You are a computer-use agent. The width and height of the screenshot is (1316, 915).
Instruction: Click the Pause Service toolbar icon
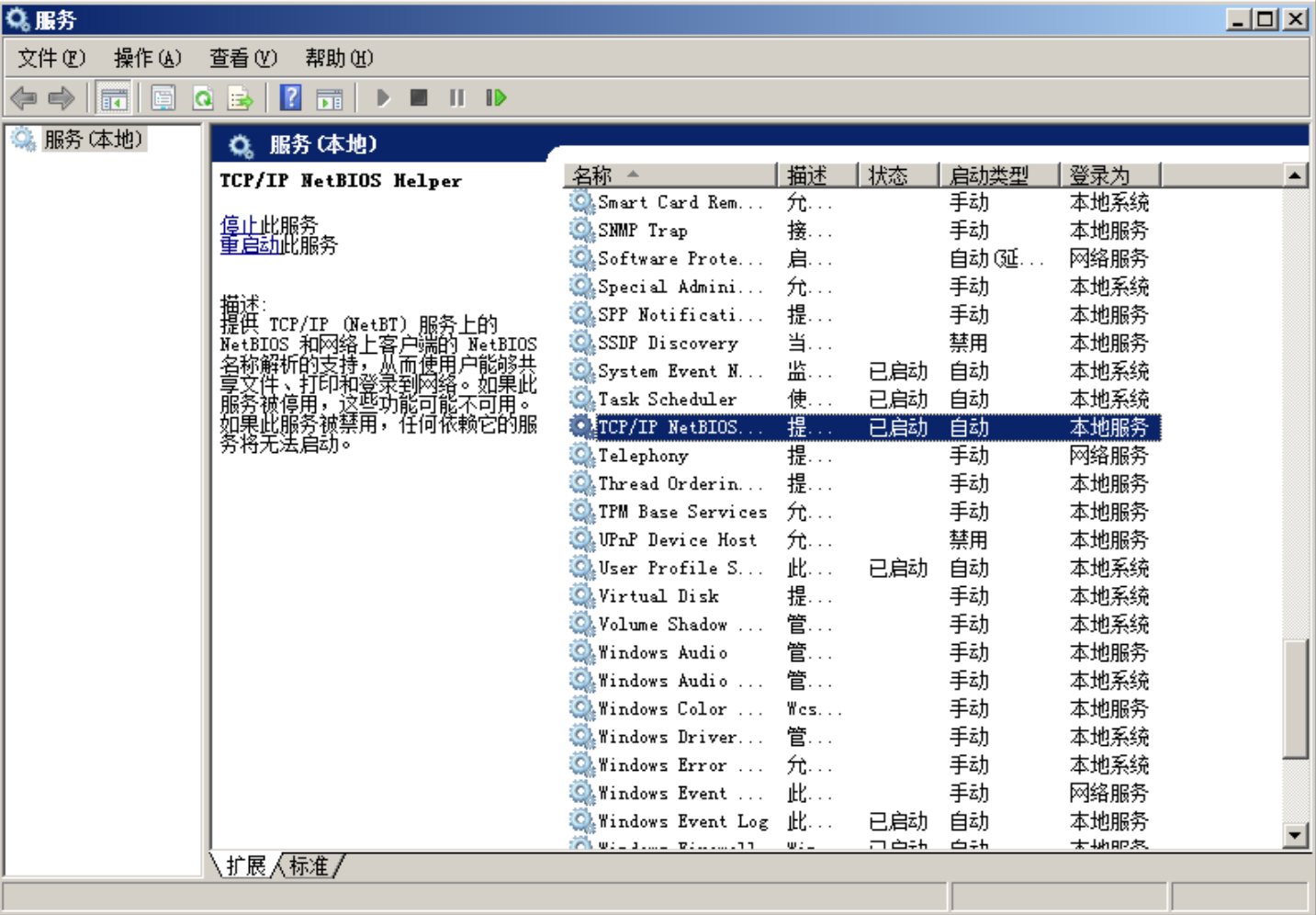click(456, 98)
